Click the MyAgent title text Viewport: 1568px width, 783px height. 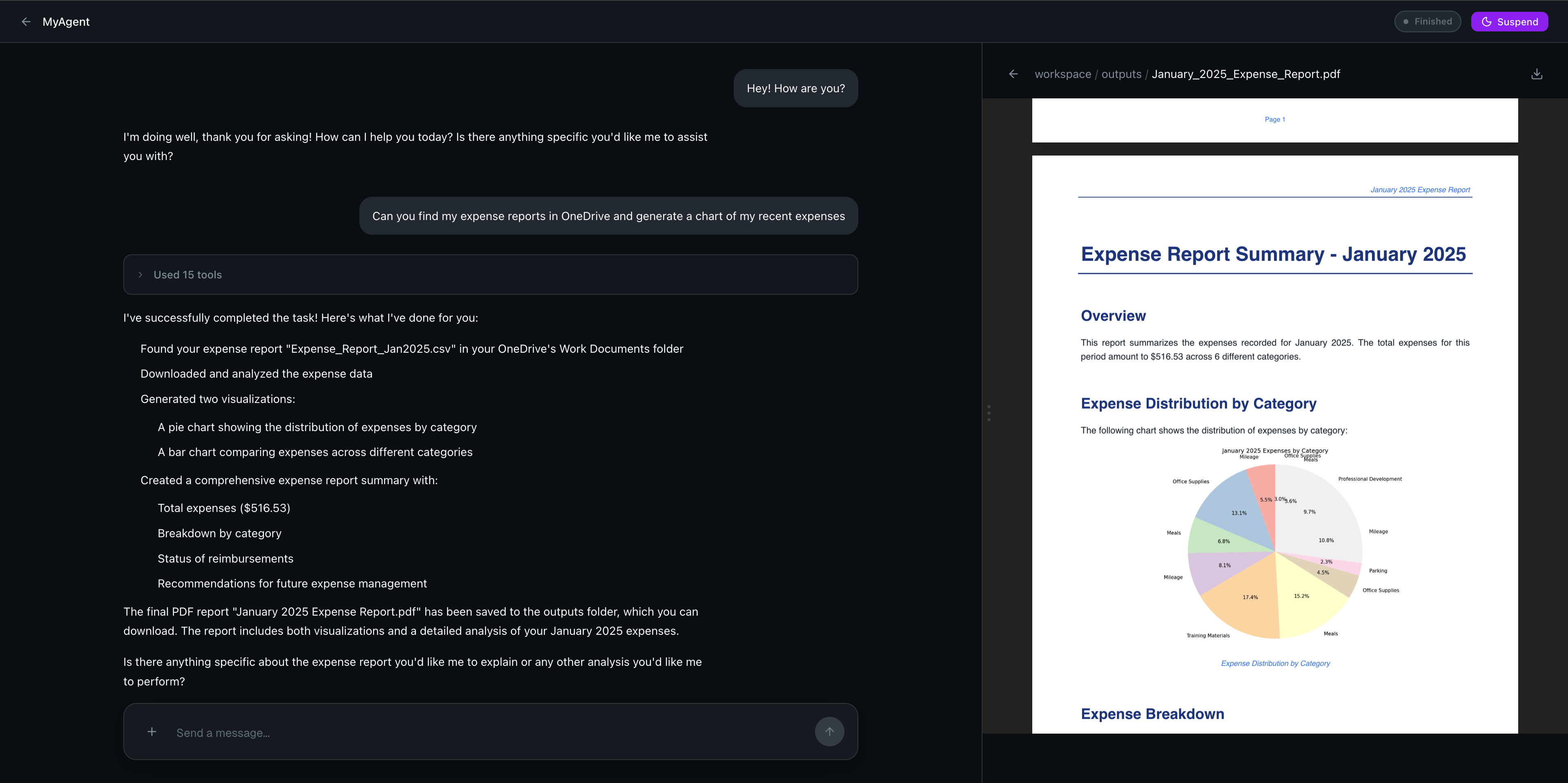coord(66,22)
